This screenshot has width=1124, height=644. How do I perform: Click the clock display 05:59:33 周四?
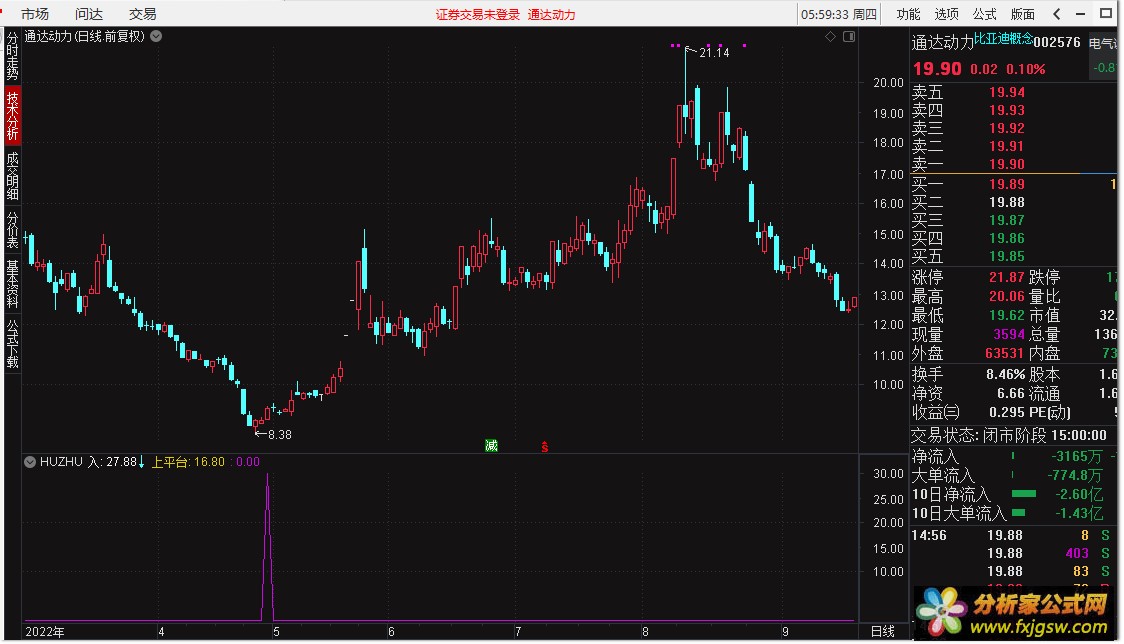(838, 14)
